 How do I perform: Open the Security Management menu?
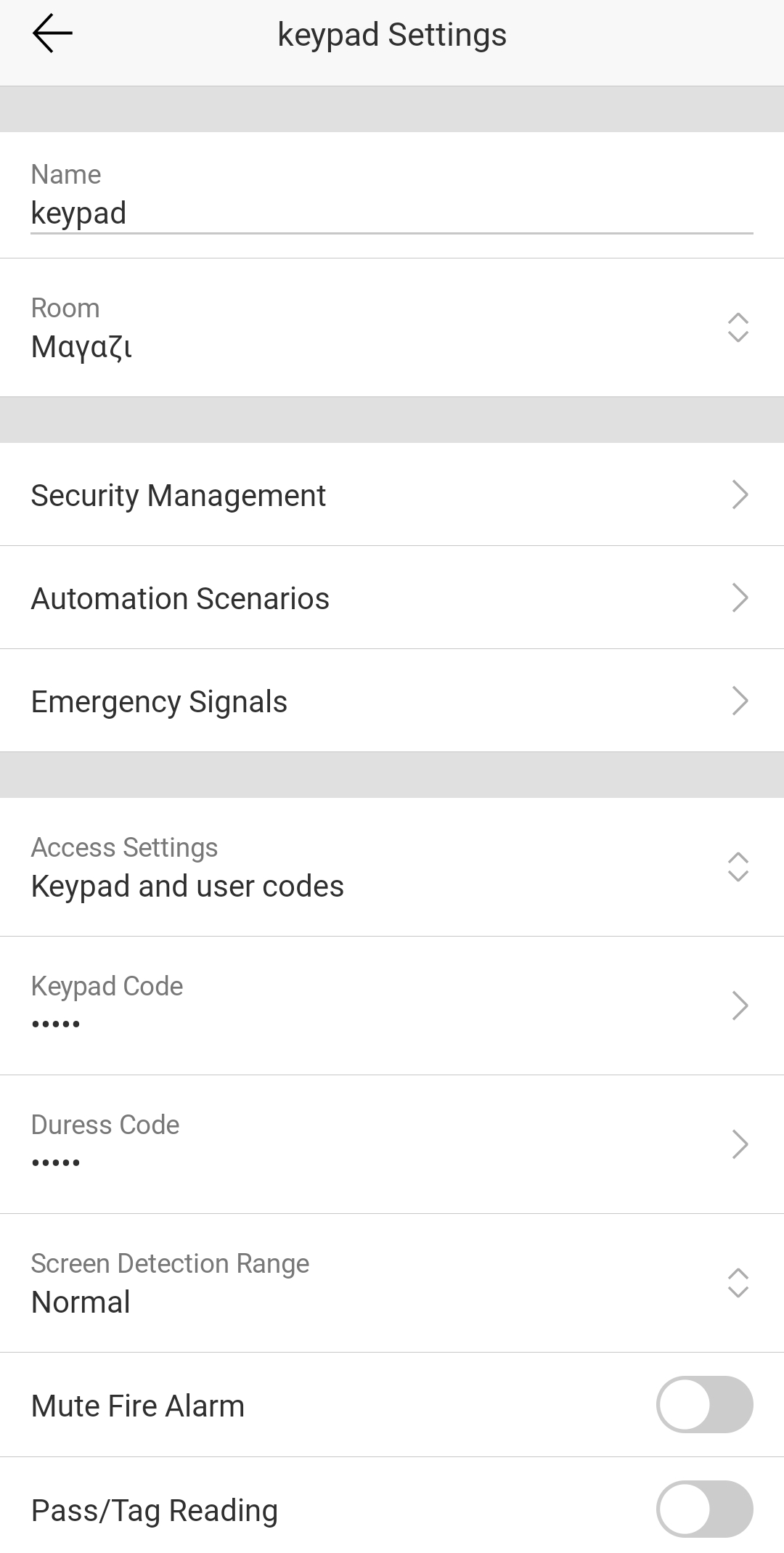pyautogui.click(x=179, y=495)
